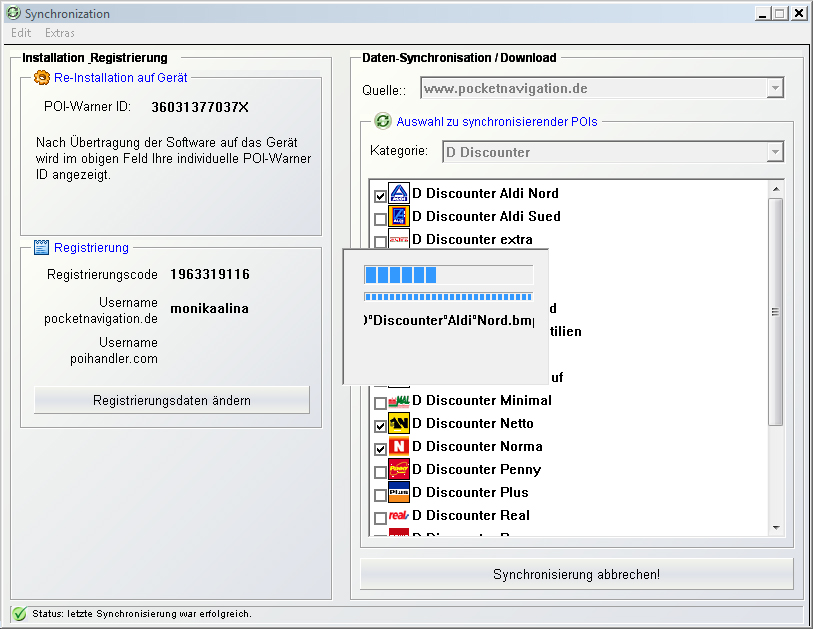Click the Aldi Sued logo icon
The width and height of the screenshot is (813, 629).
[x=399, y=217]
